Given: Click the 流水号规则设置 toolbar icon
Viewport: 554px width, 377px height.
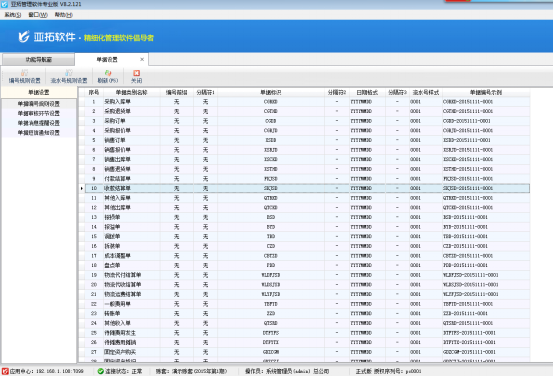Looking at the screenshot, I should (69, 73).
